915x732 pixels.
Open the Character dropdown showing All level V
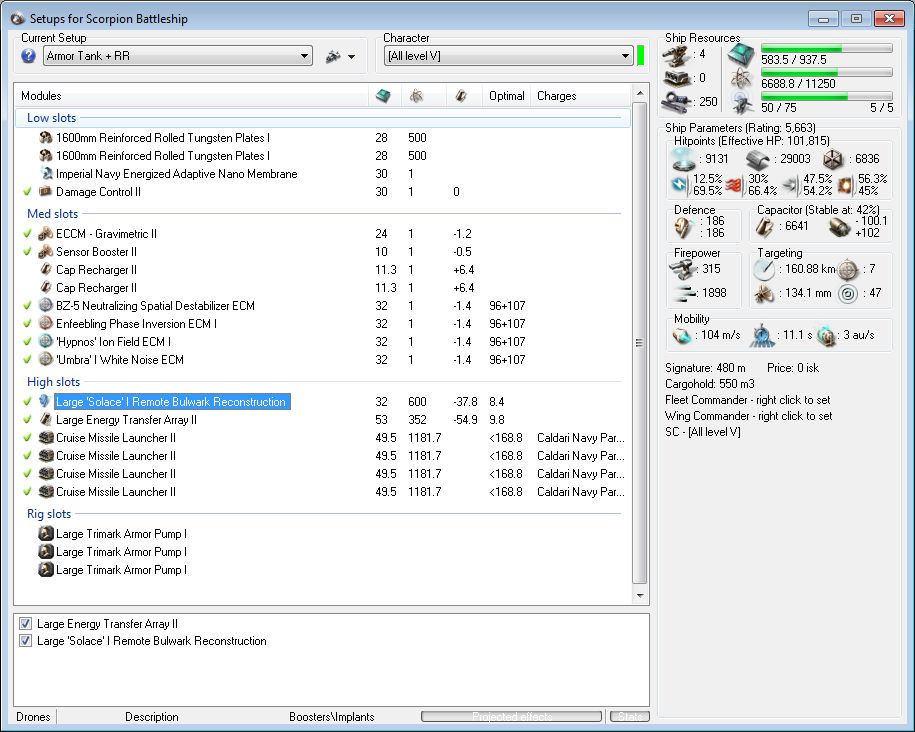coord(508,56)
